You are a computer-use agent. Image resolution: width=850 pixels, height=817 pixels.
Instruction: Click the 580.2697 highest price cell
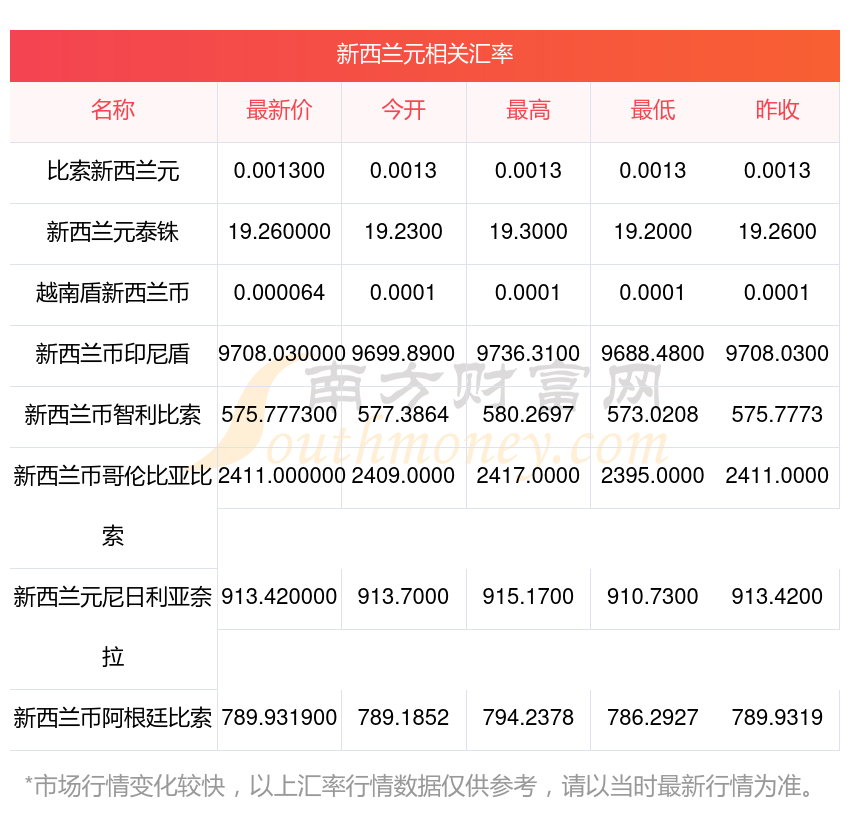(528, 415)
